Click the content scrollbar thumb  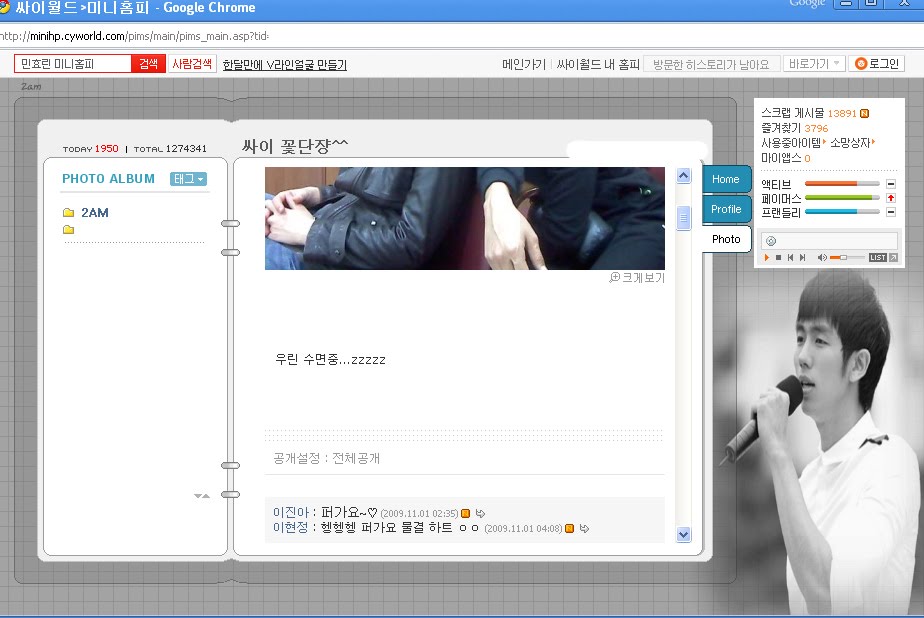684,218
